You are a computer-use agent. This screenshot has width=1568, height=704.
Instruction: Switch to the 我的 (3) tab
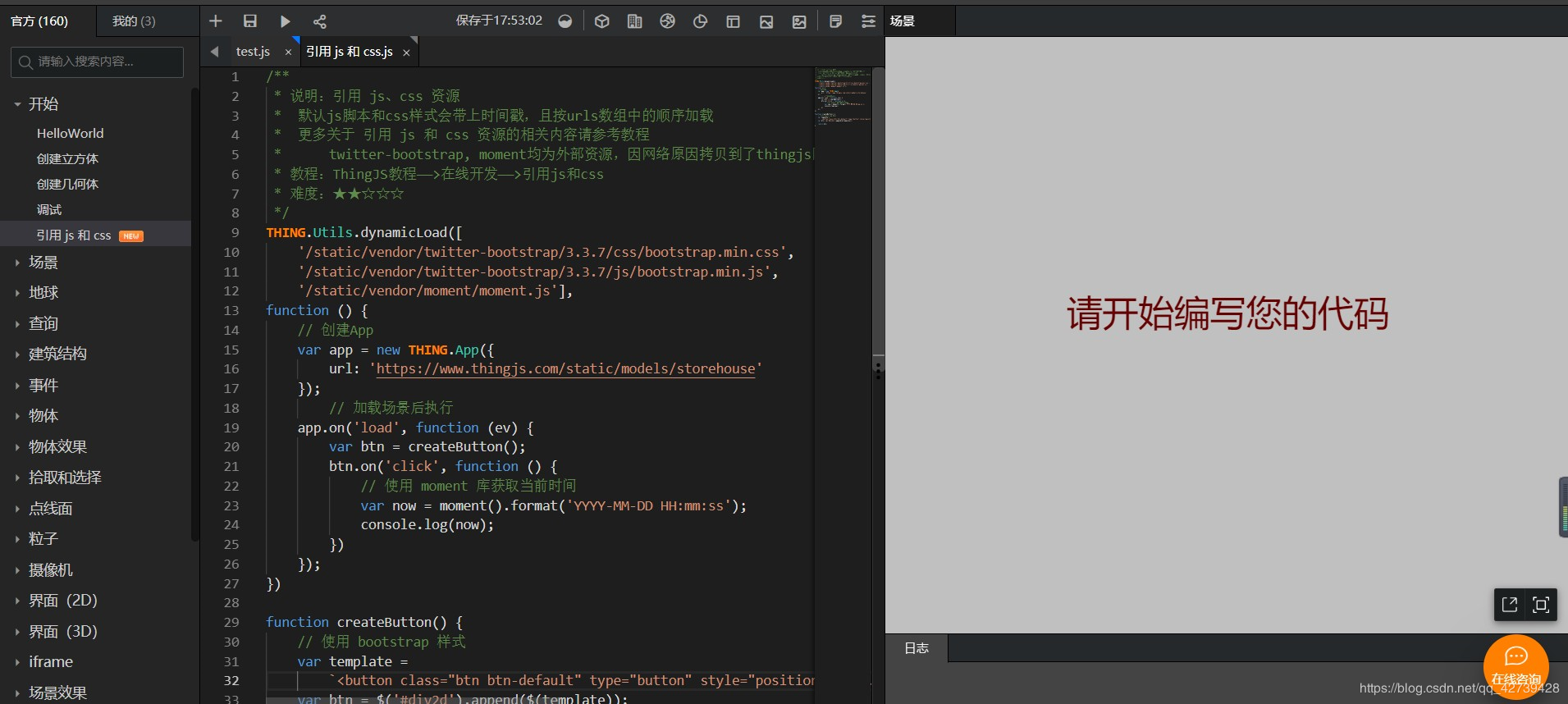pyautogui.click(x=134, y=21)
